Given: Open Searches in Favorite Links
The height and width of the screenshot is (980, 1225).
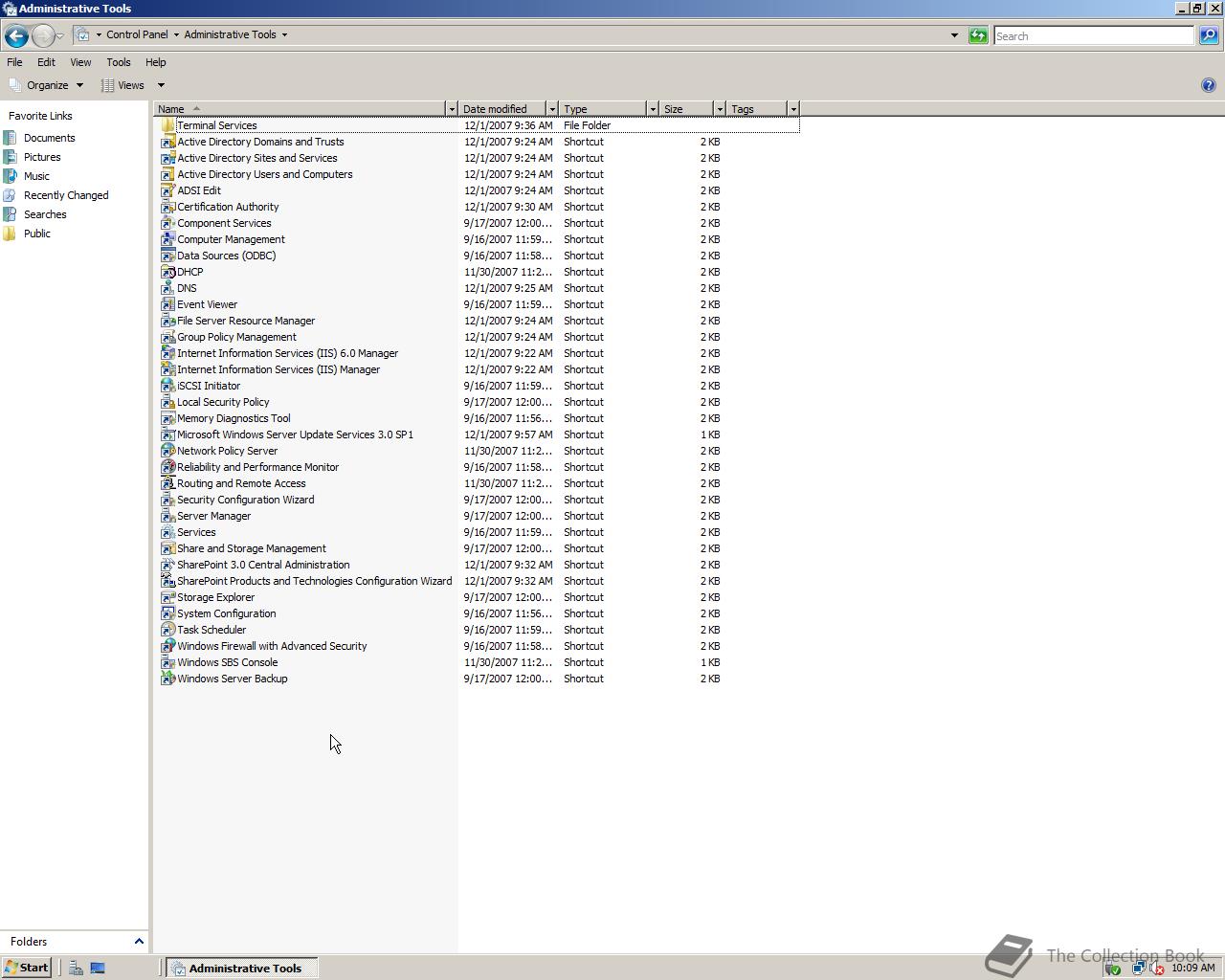Looking at the screenshot, I should point(45,214).
